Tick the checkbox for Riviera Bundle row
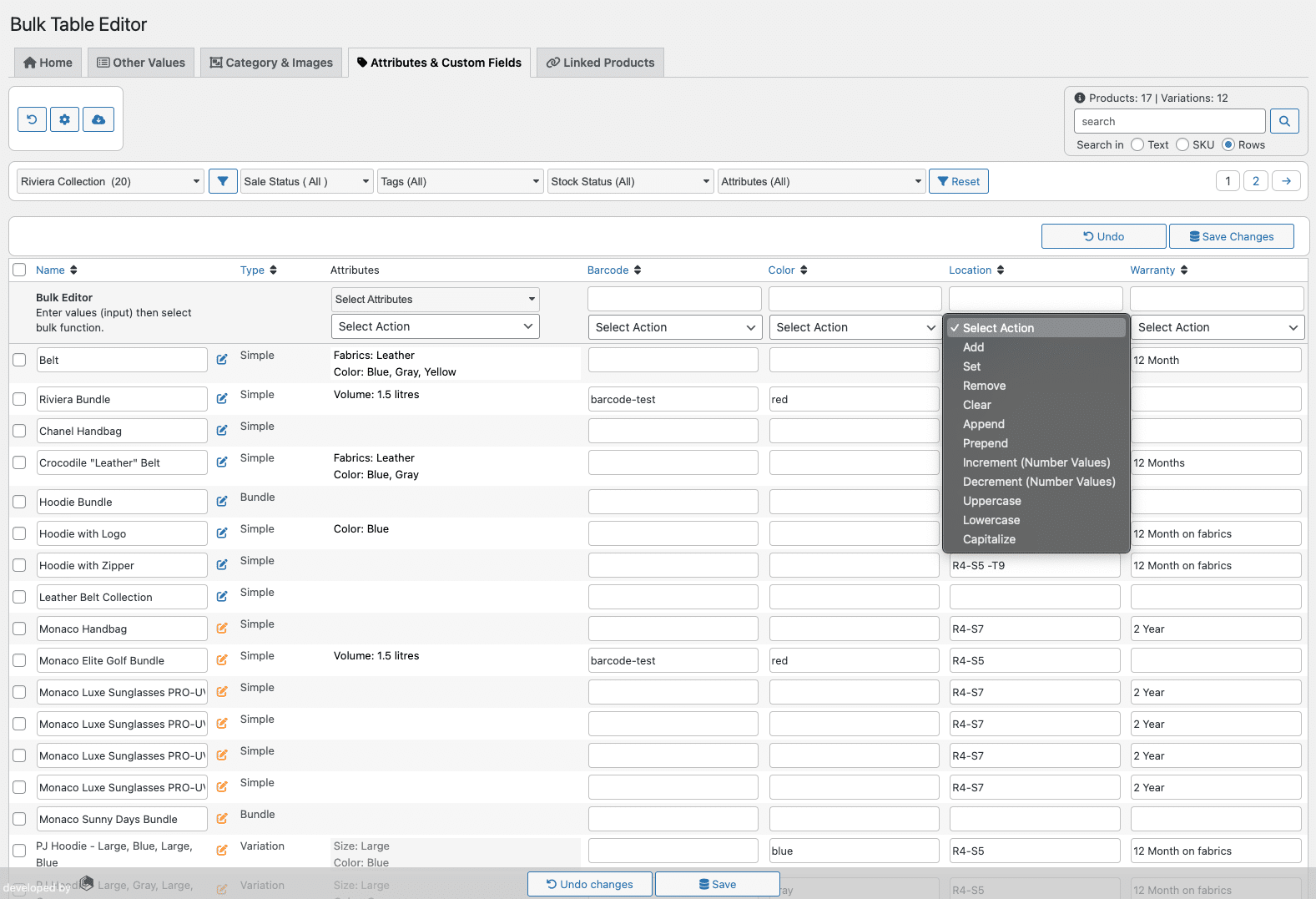 coord(19,399)
